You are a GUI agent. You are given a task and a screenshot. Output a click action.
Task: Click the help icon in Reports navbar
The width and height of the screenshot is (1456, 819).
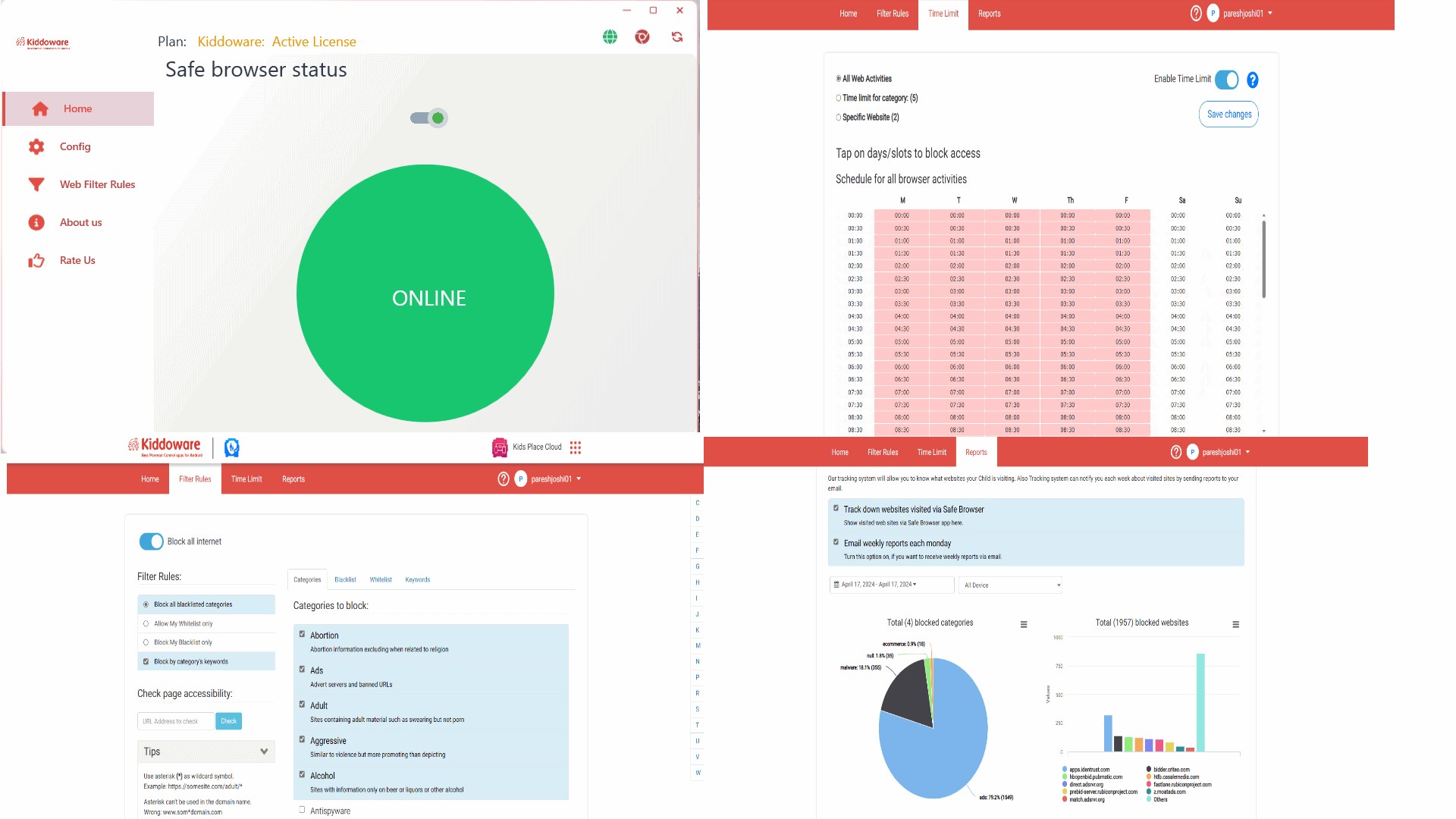(1176, 452)
